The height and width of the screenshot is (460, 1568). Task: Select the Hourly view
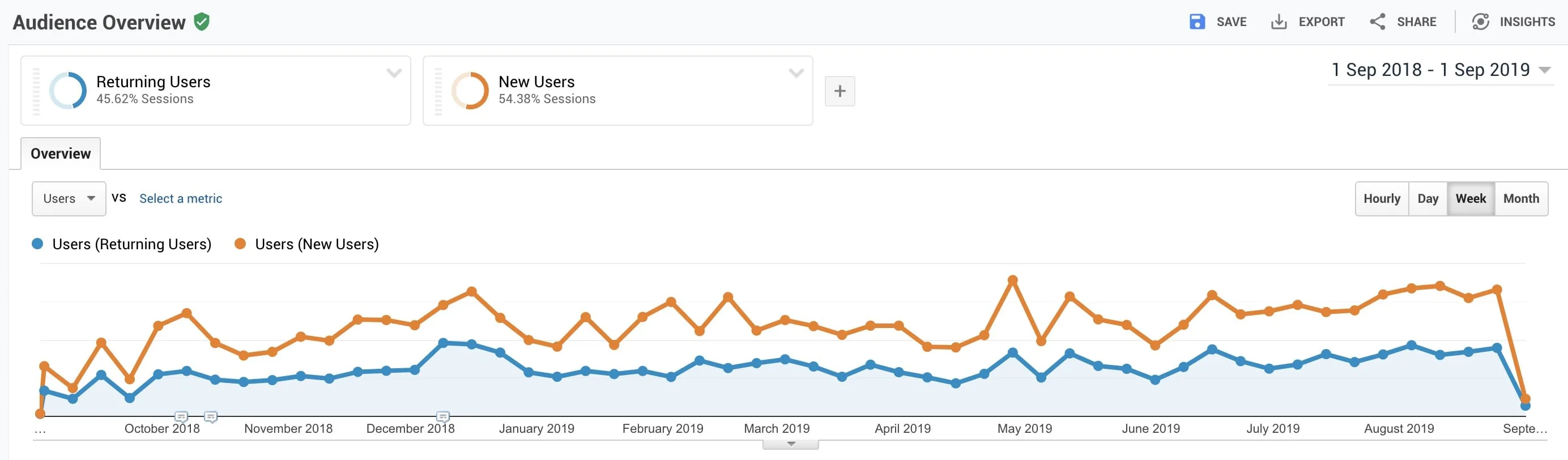[x=1382, y=199]
